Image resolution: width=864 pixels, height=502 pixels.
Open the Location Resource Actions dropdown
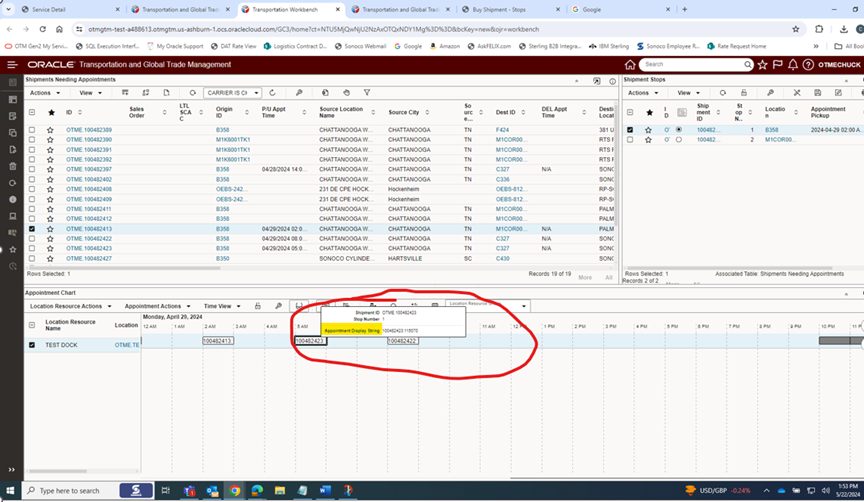pyautogui.click(x=69, y=306)
